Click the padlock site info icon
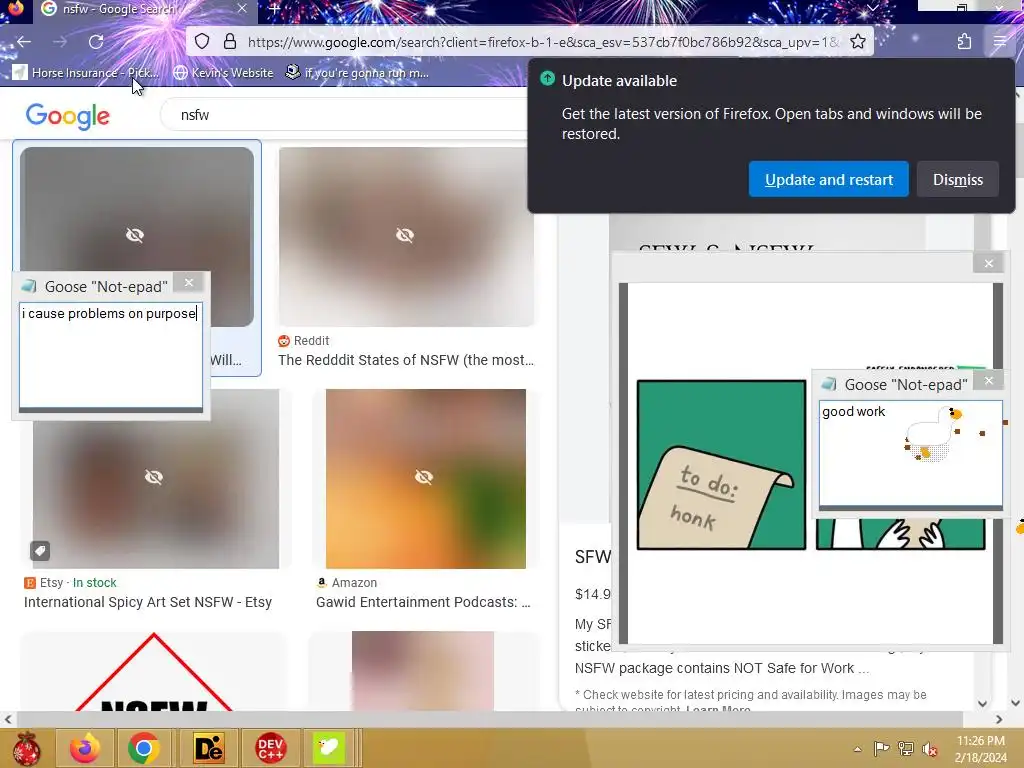Viewport: 1024px width, 768px height. click(230, 42)
